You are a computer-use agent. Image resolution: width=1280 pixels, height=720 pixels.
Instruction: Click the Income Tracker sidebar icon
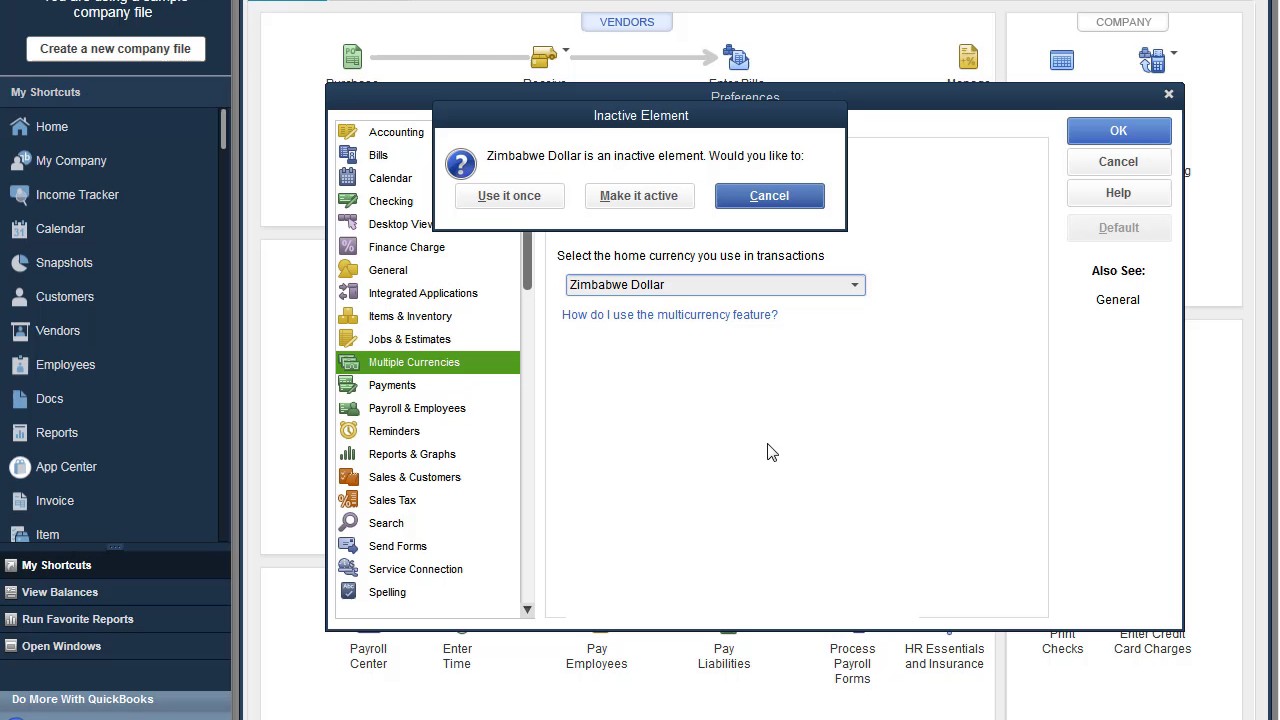click(x=20, y=195)
